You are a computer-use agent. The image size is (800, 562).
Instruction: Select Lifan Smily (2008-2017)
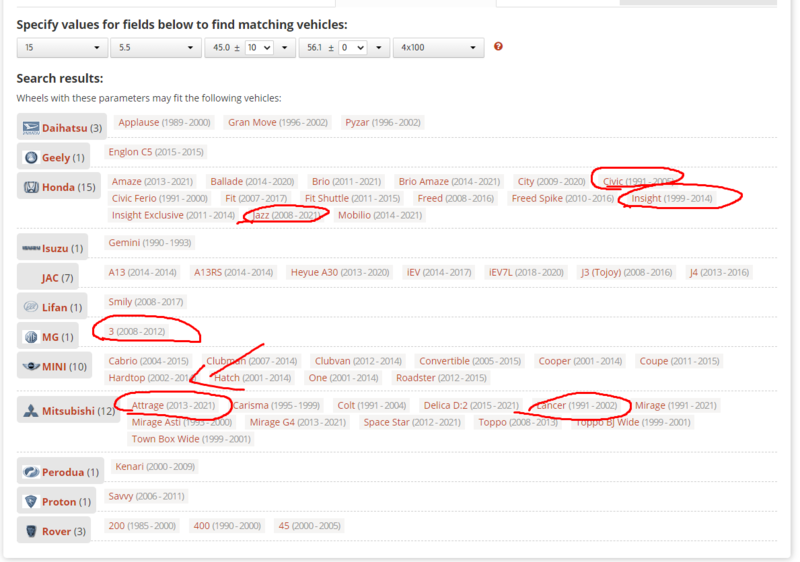click(145, 302)
